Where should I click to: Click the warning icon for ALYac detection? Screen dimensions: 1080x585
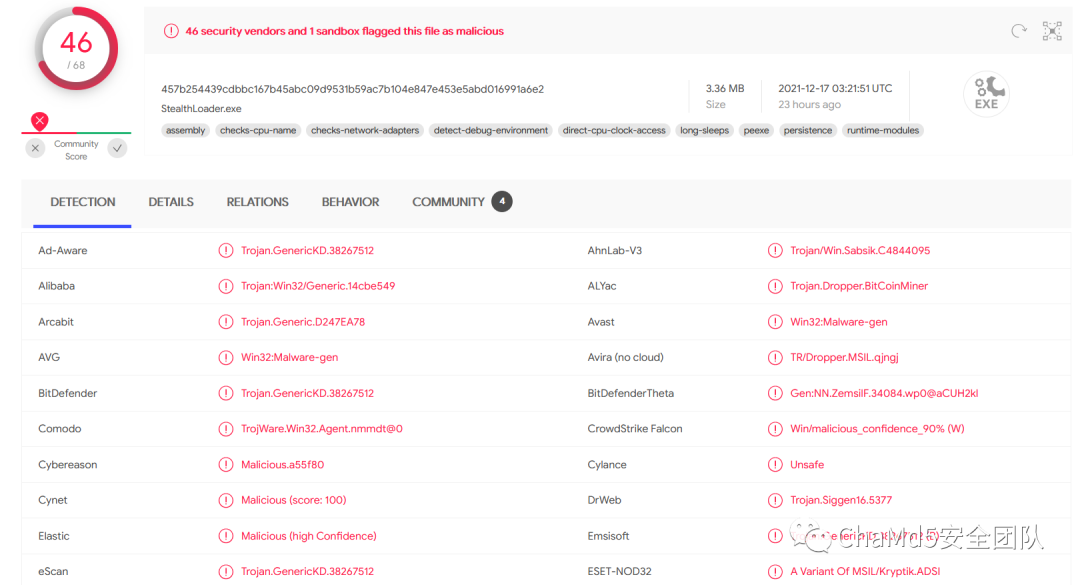(775, 286)
